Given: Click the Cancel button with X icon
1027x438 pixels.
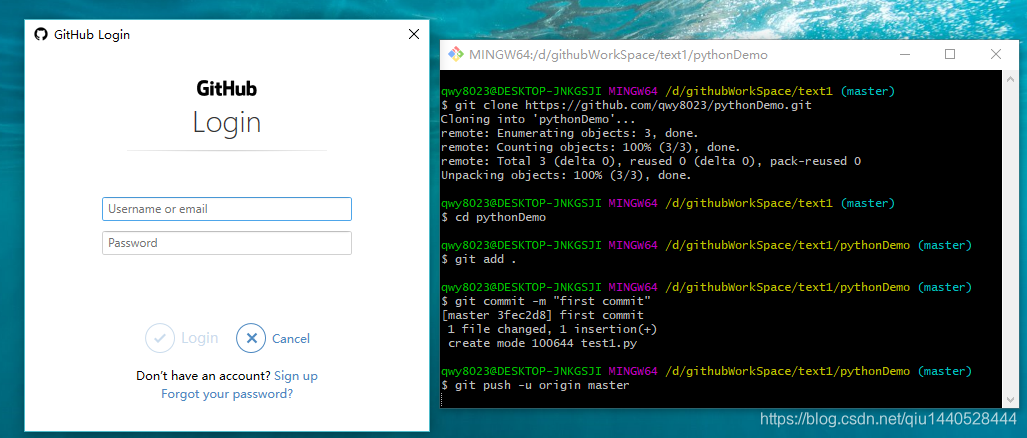Looking at the screenshot, I should (x=274, y=338).
